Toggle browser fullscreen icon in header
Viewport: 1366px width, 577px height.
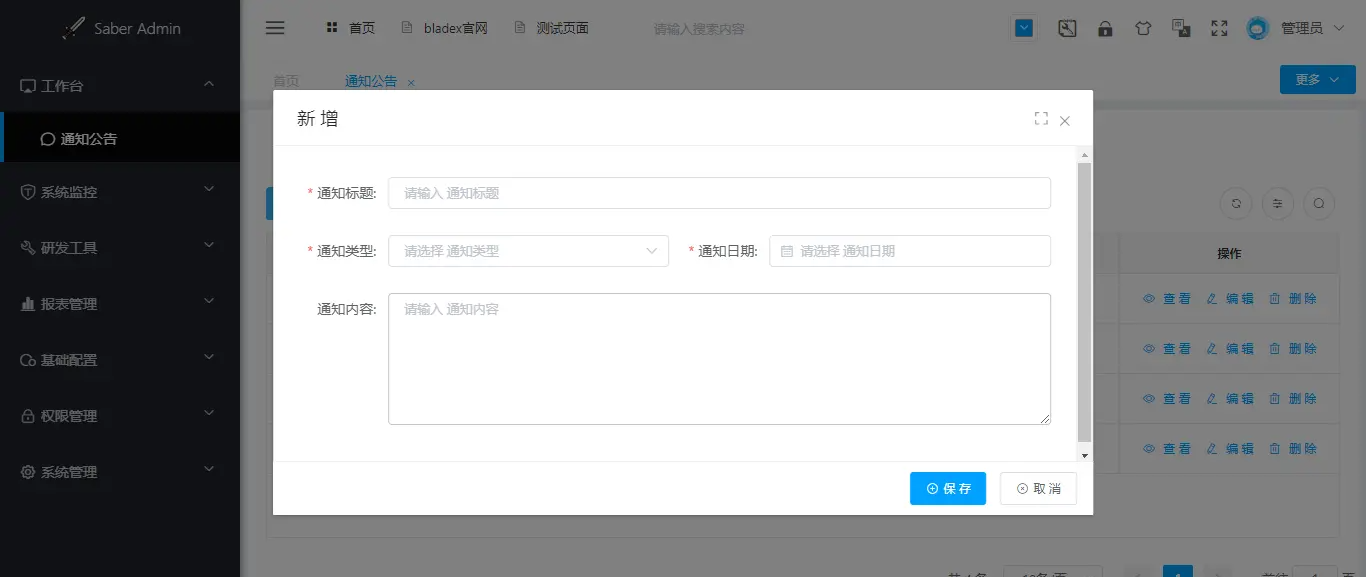pos(1219,28)
